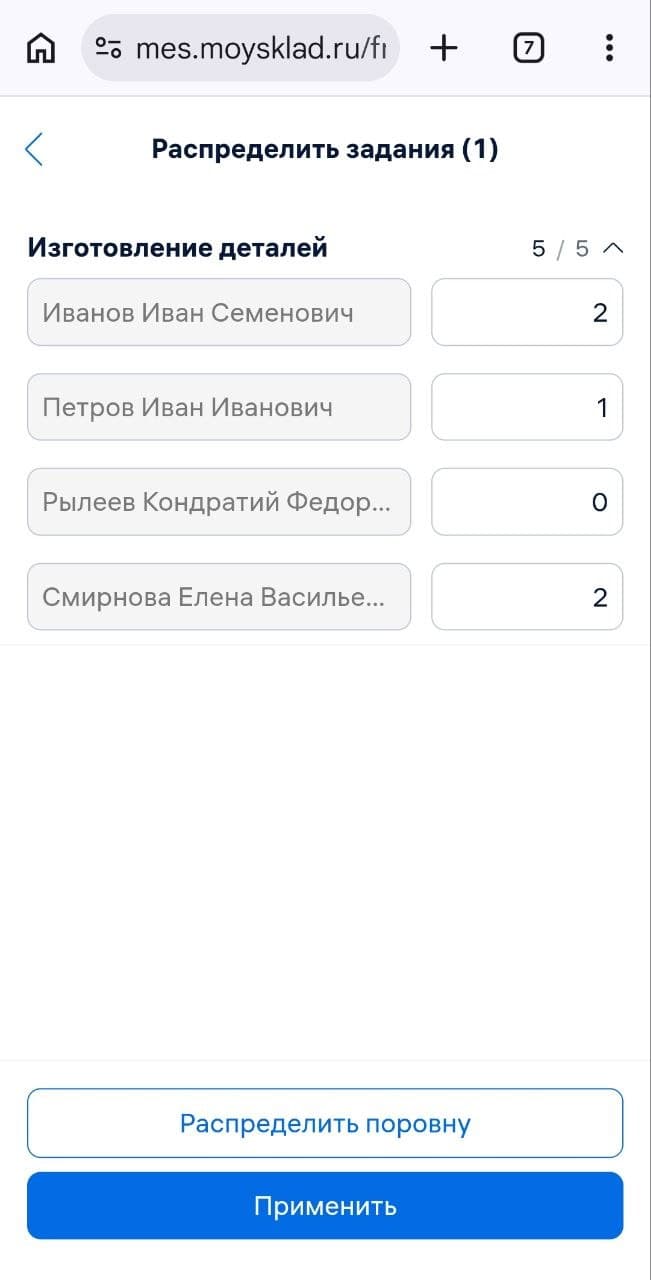
Task: Collapse the Изготовление деталей task section
Action: (614, 247)
